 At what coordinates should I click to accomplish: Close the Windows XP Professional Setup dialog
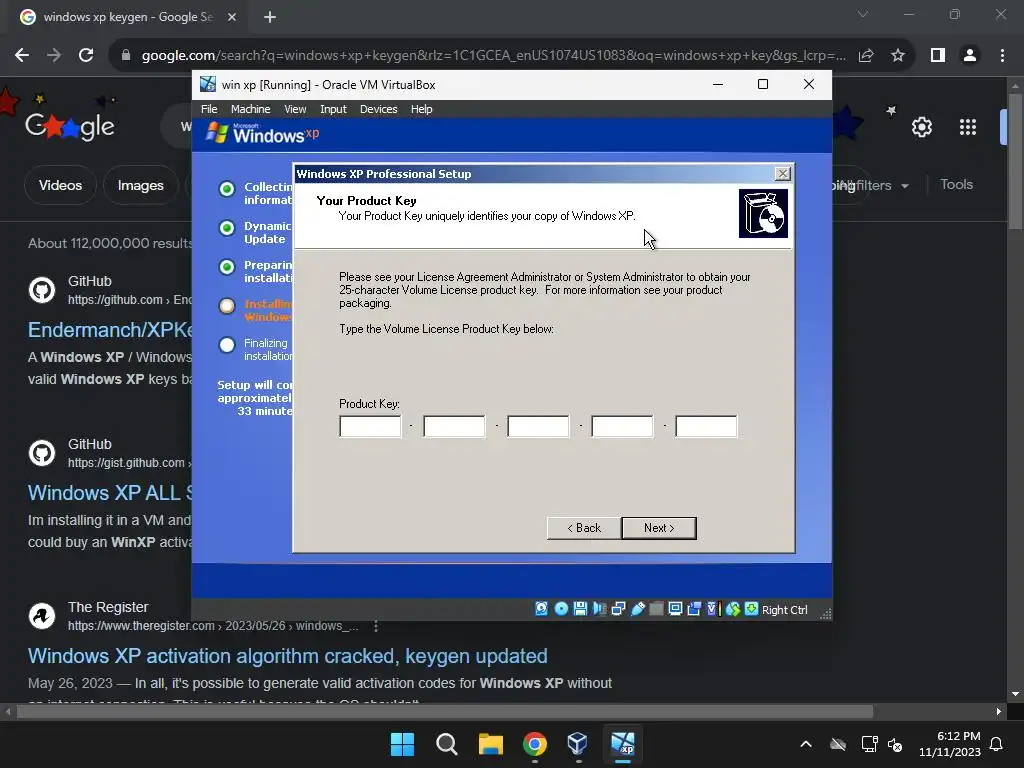coord(782,173)
